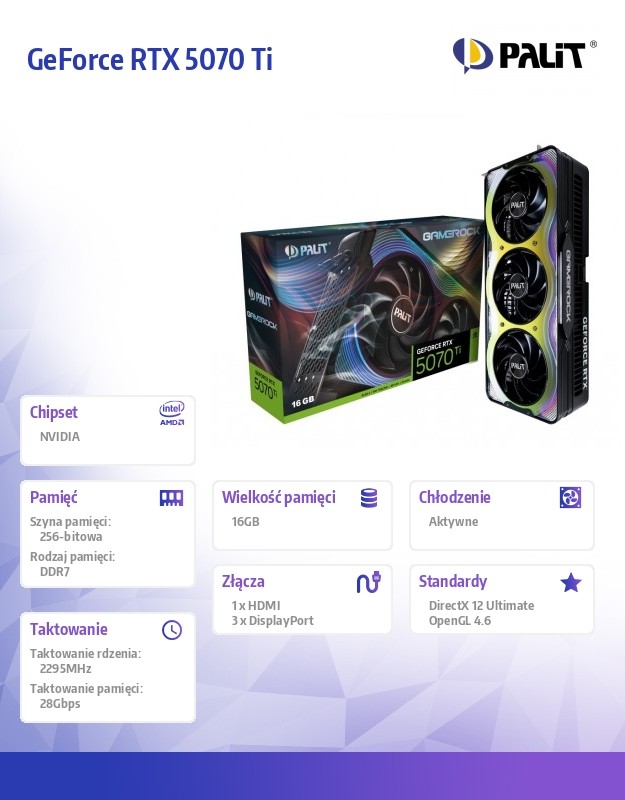Screen dimensions: 625x800
Task: Click the Chłodzenie heading
Action: click(x=454, y=497)
